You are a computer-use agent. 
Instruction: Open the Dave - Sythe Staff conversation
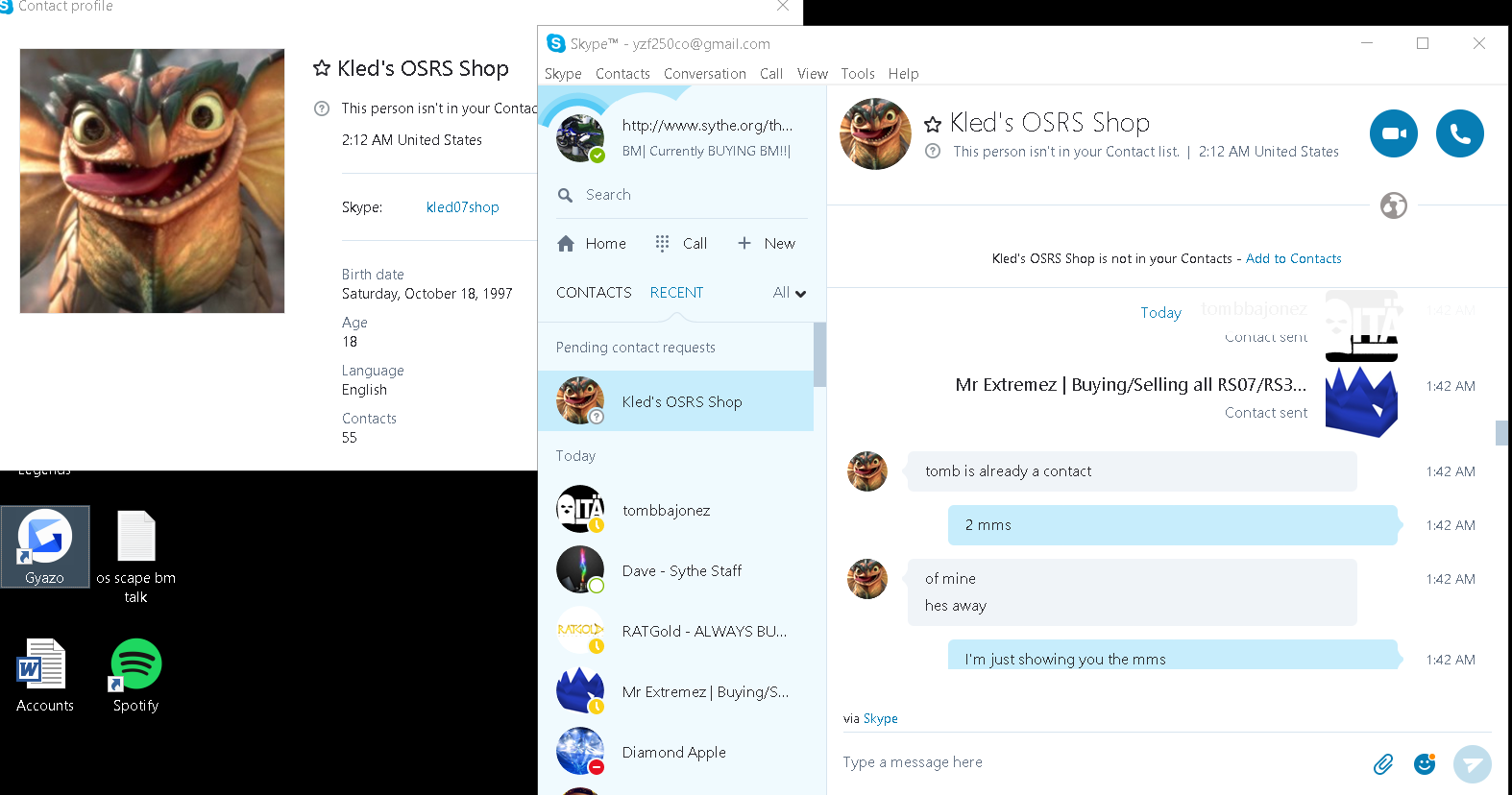[675, 570]
